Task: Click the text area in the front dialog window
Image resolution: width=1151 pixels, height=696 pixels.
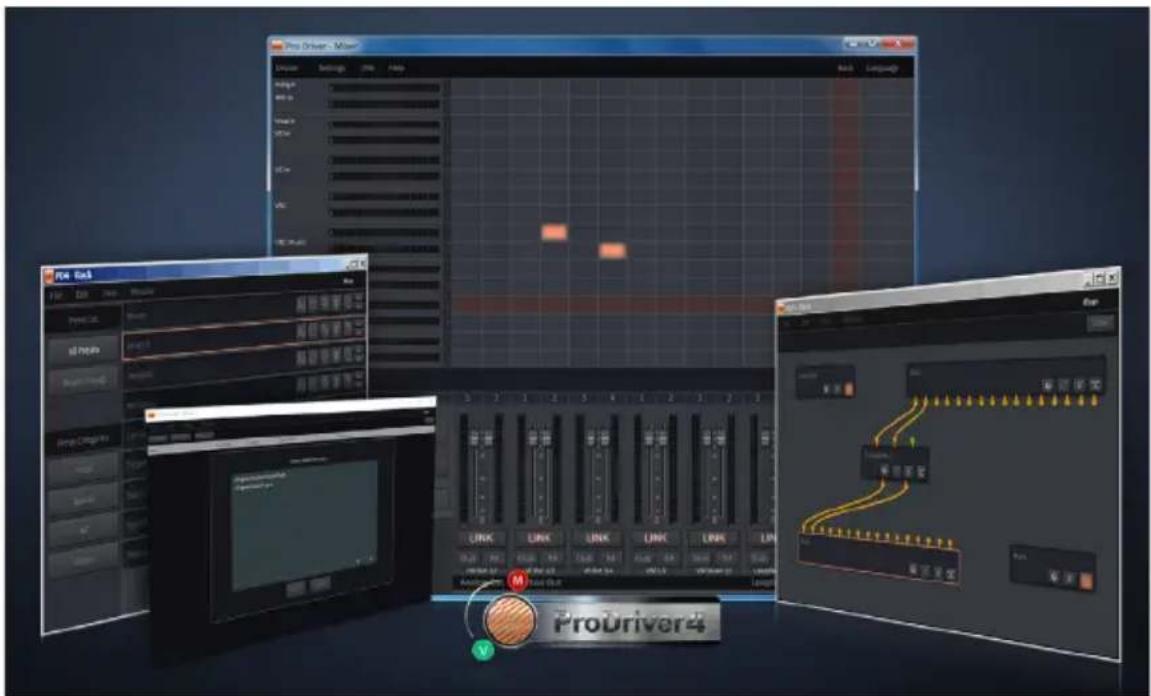Action: (305, 524)
